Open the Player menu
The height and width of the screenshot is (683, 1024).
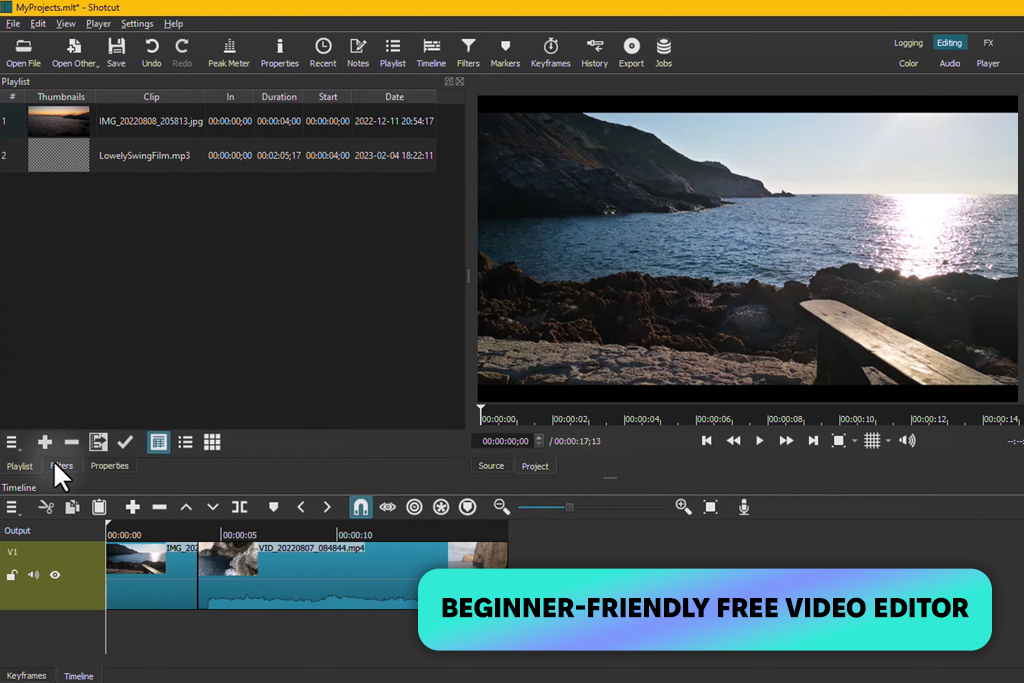point(98,24)
